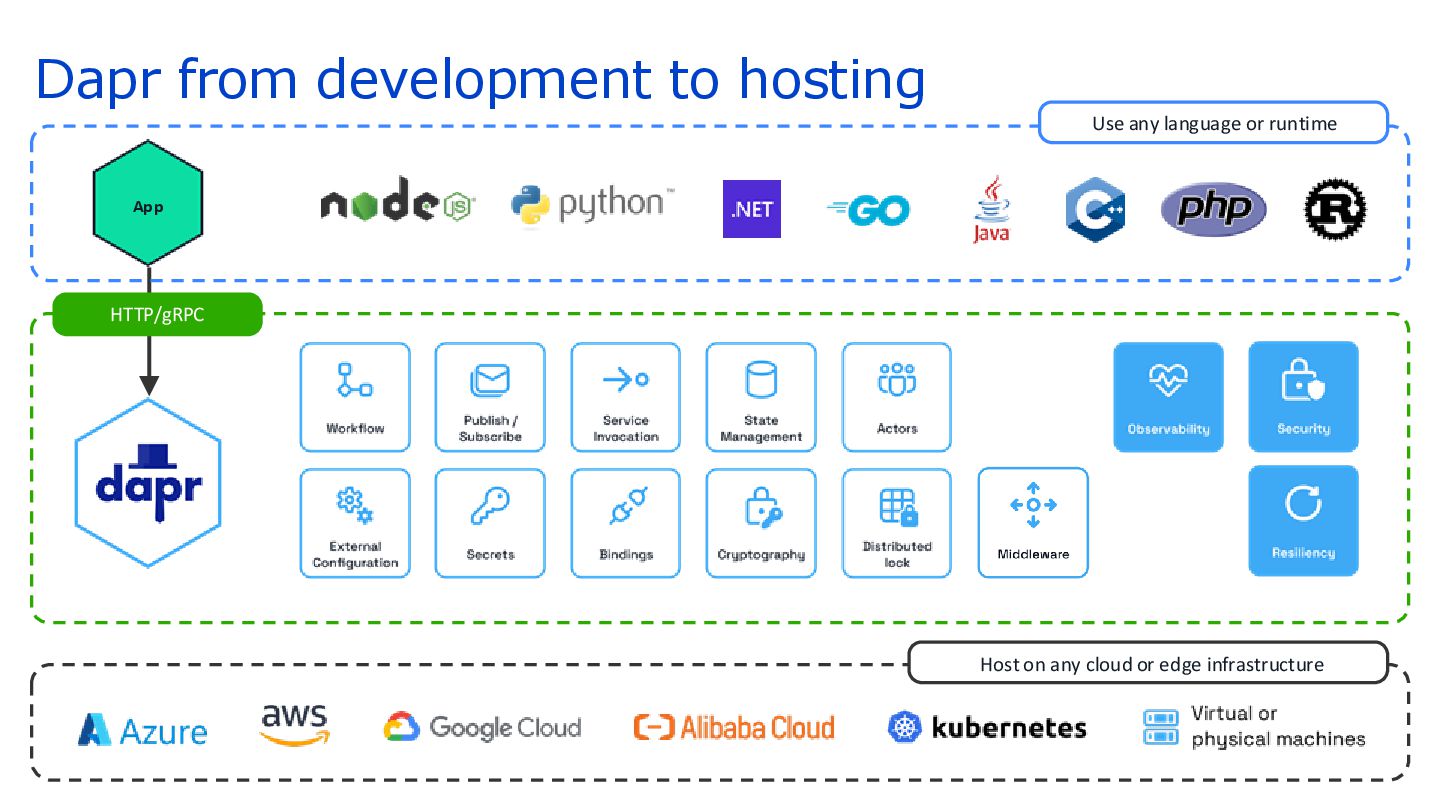Click the Resiliency tile
Screen dimensions: 1440x810
click(x=1304, y=521)
